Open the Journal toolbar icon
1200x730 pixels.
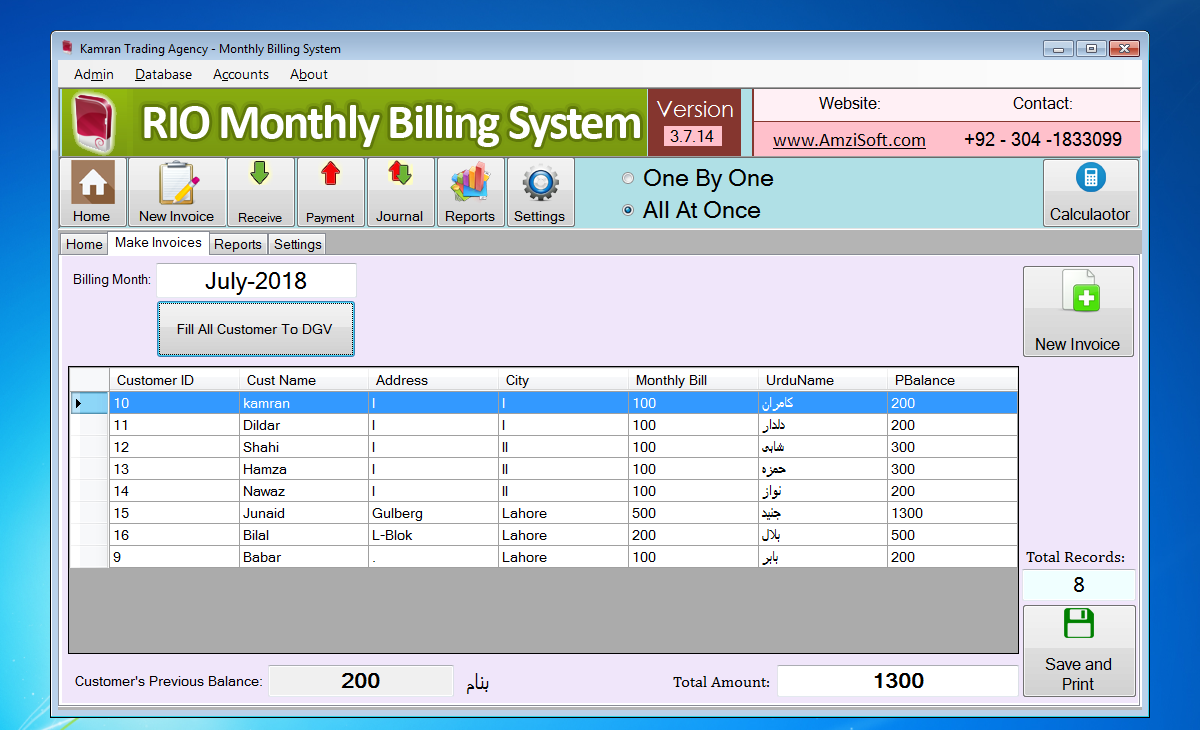pyautogui.click(x=400, y=190)
